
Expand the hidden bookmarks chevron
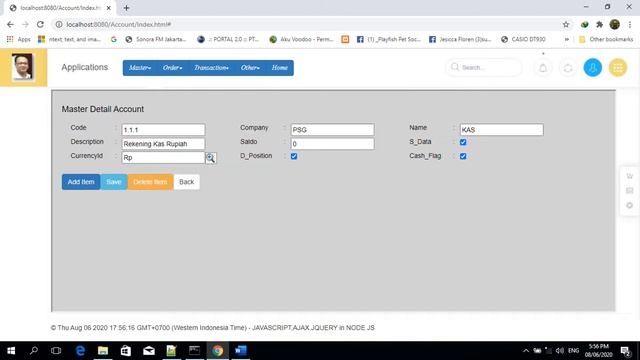pyautogui.click(x=567, y=39)
